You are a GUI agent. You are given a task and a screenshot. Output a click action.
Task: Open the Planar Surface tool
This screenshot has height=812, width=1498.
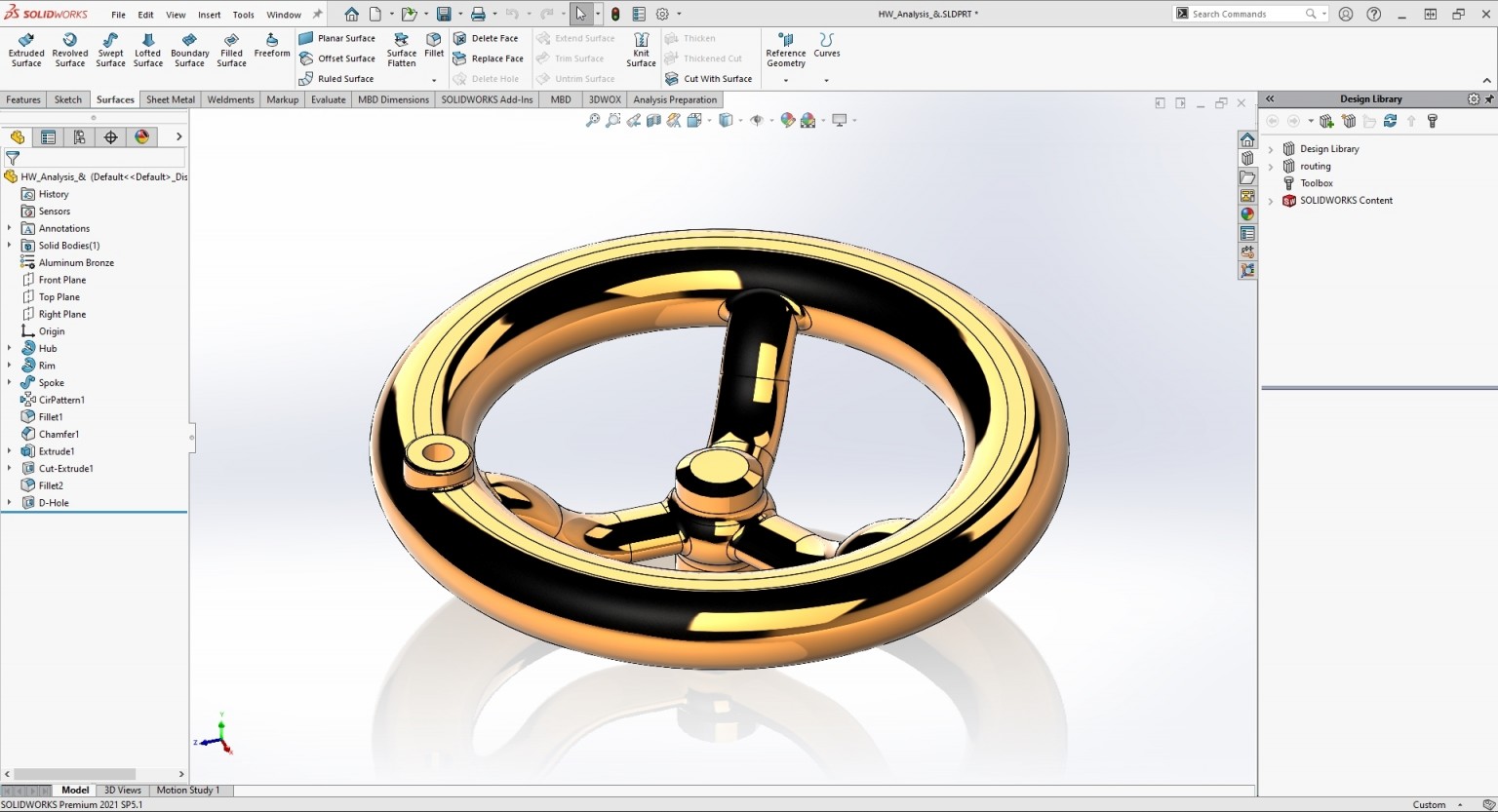339,38
